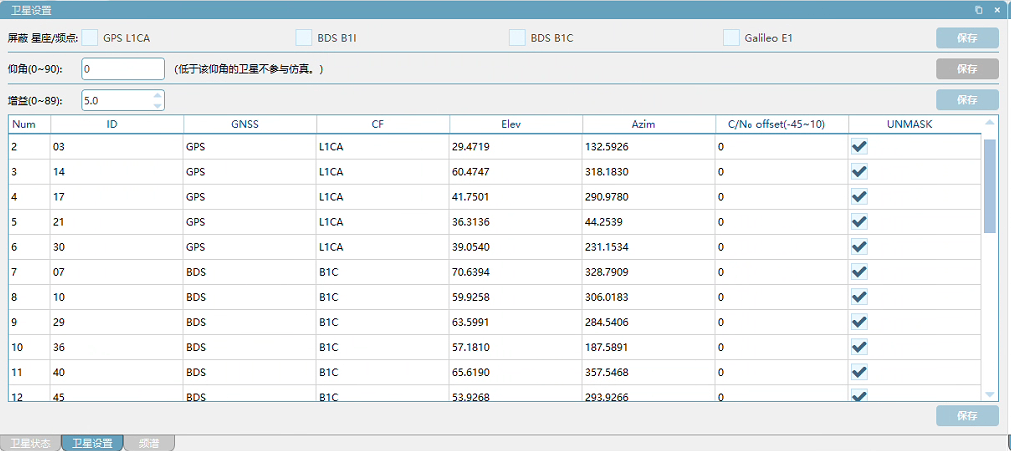The height and width of the screenshot is (451, 1011).
Task: Click the scroll up arrow of satellite table
Action: point(990,123)
